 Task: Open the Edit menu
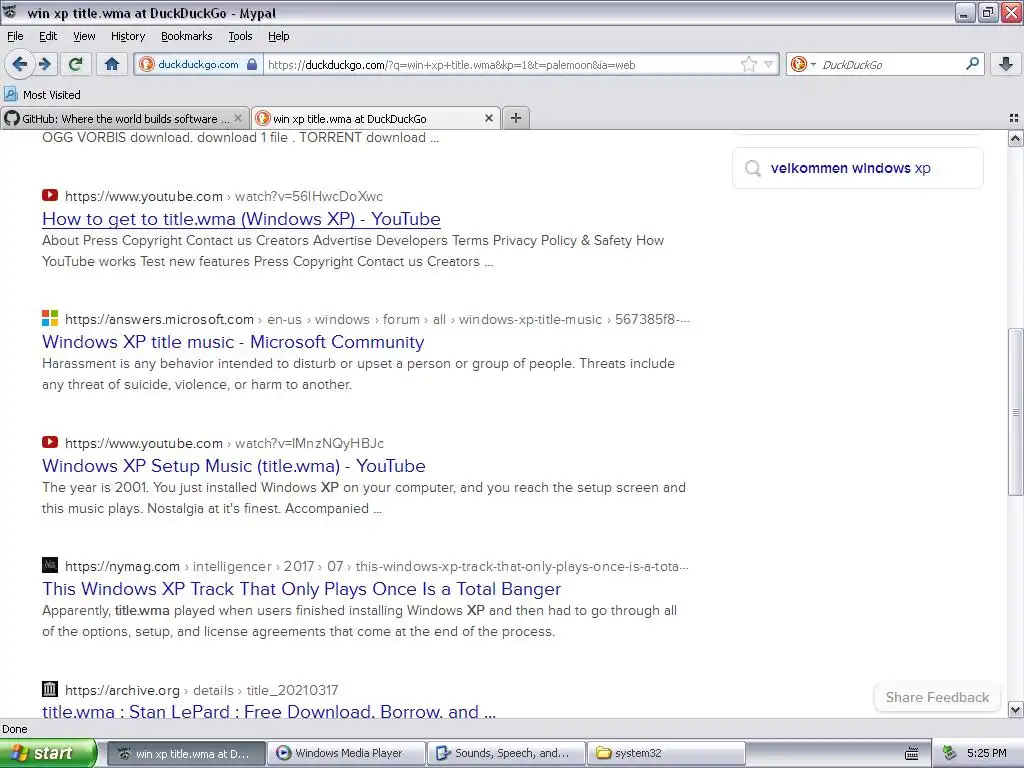click(x=48, y=36)
